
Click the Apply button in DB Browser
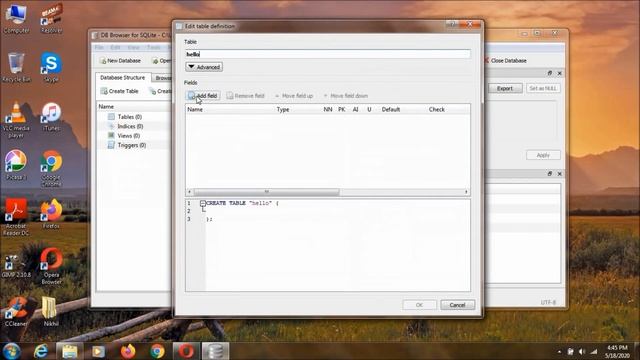click(x=543, y=155)
